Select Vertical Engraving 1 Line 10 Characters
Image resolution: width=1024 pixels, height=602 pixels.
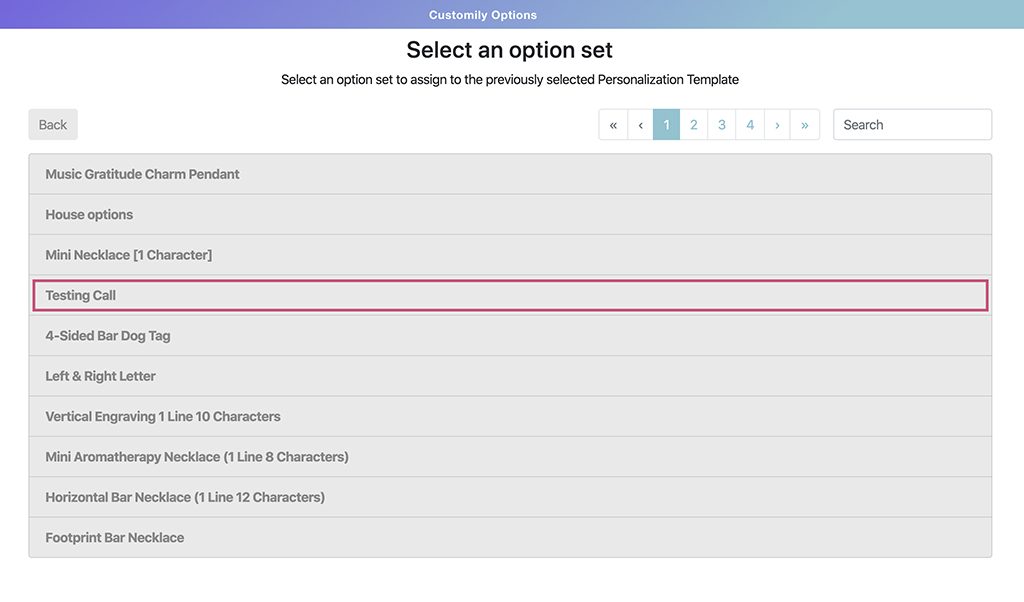510,417
